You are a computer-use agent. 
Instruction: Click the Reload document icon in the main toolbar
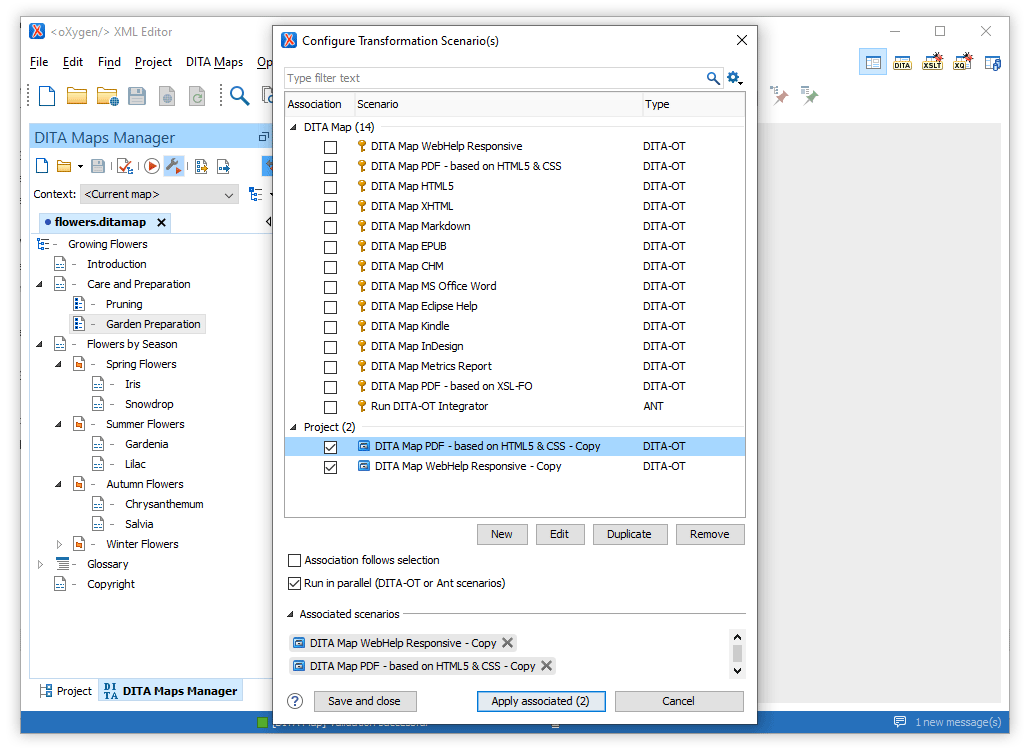point(197,96)
